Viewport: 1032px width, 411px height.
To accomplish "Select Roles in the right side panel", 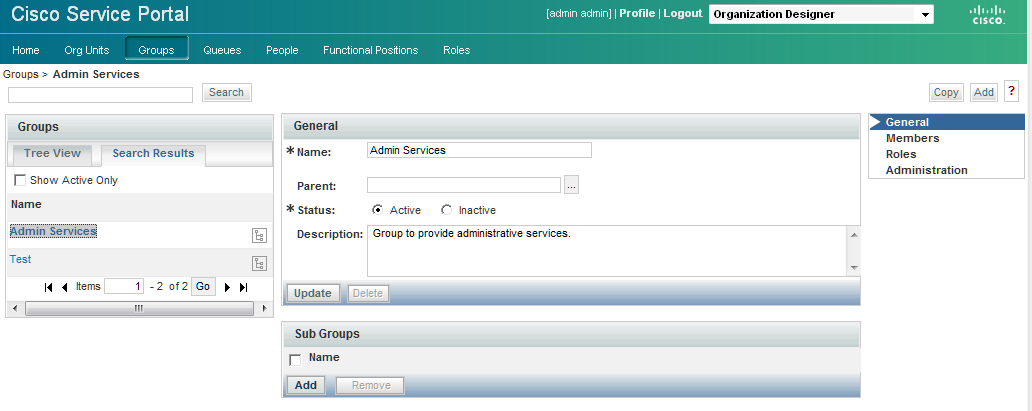I will (901, 154).
